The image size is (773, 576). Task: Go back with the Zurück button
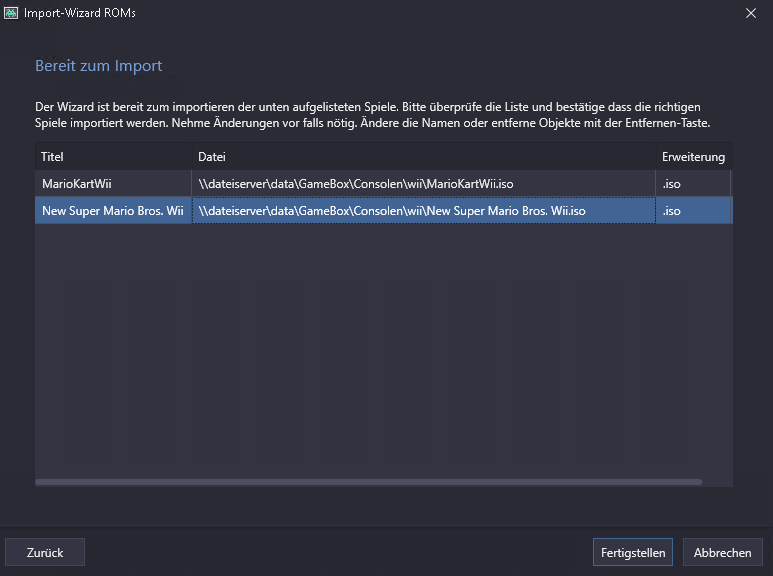45,552
